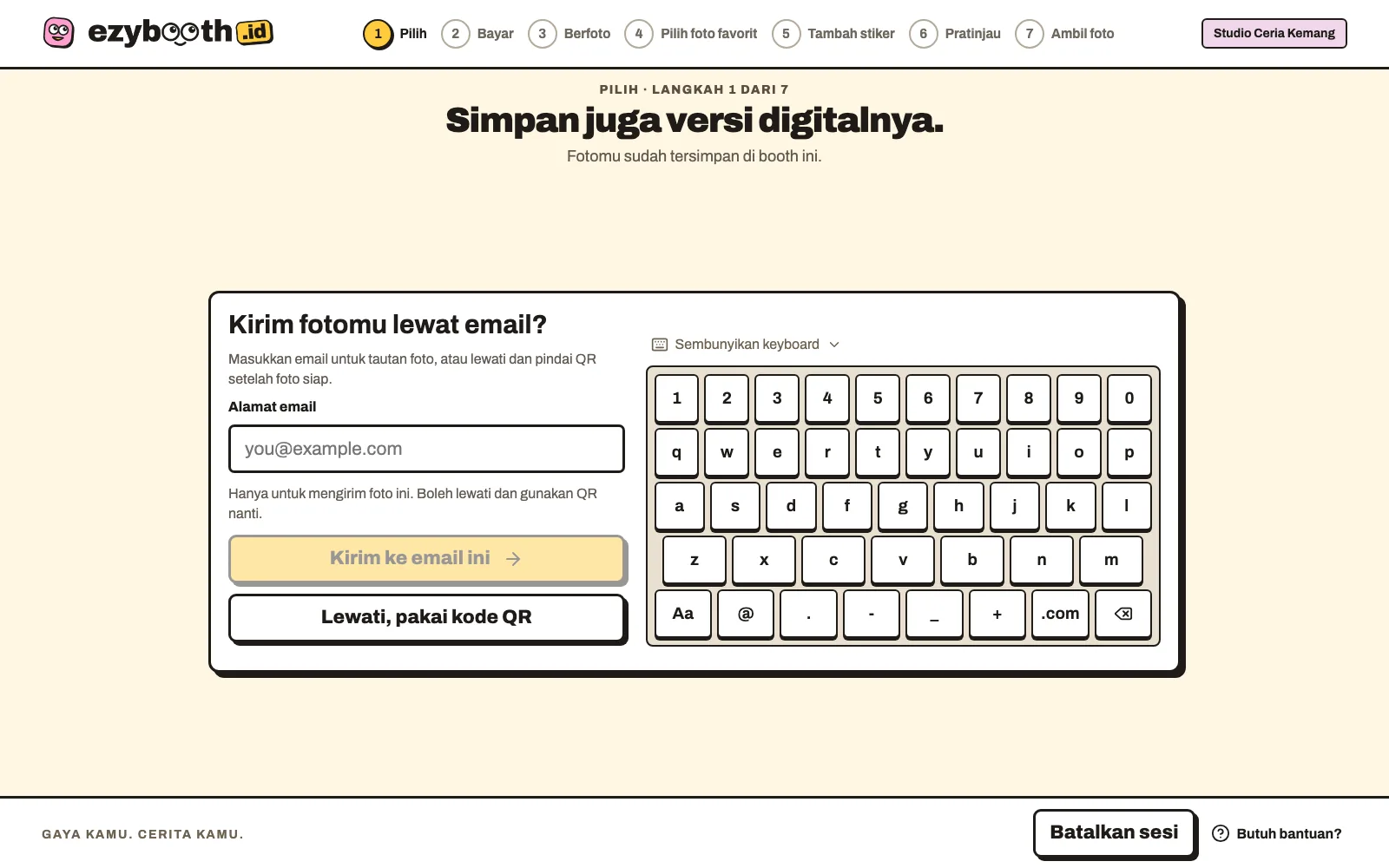Image resolution: width=1389 pixels, height=868 pixels.
Task: Click the help question mark icon
Action: [x=1221, y=833]
